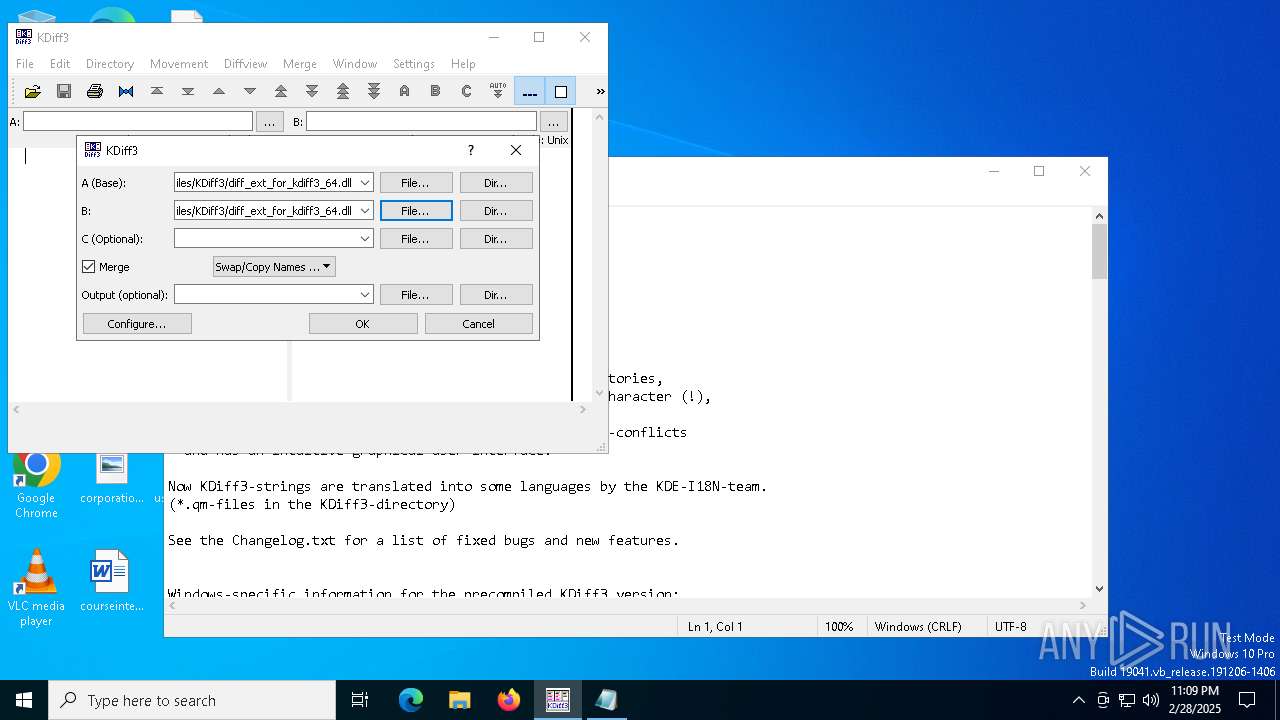
Task: Open the Swap/Copy Names menu button
Action: click(274, 267)
